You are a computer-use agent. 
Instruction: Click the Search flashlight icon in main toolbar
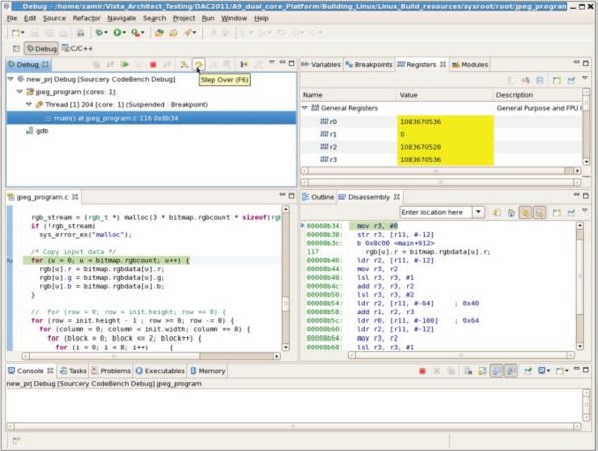pyautogui.click(x=188, y=33)
